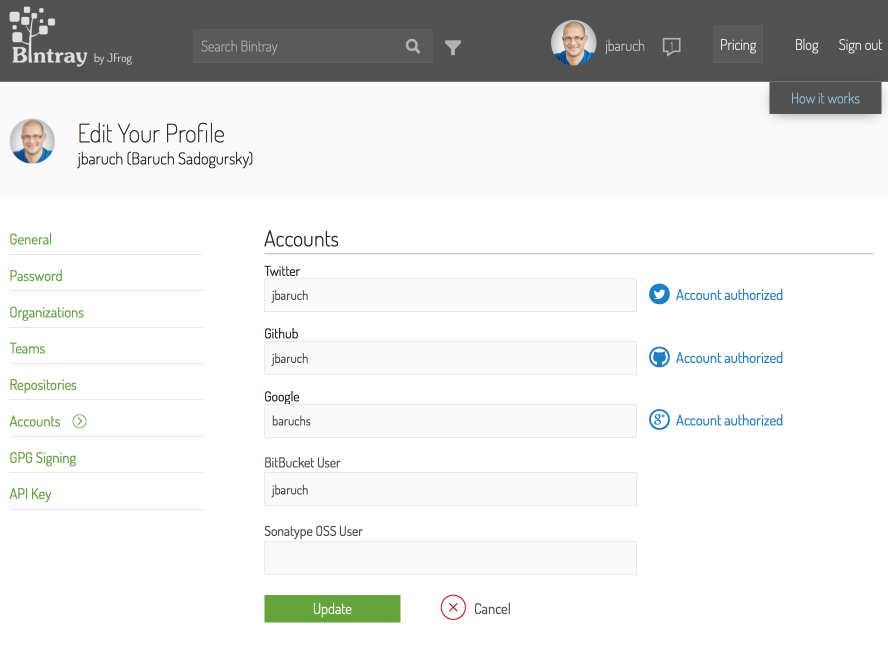The image size is (888, 656).
Task: Switch to GPG Signing section
Action: (43, 458)
